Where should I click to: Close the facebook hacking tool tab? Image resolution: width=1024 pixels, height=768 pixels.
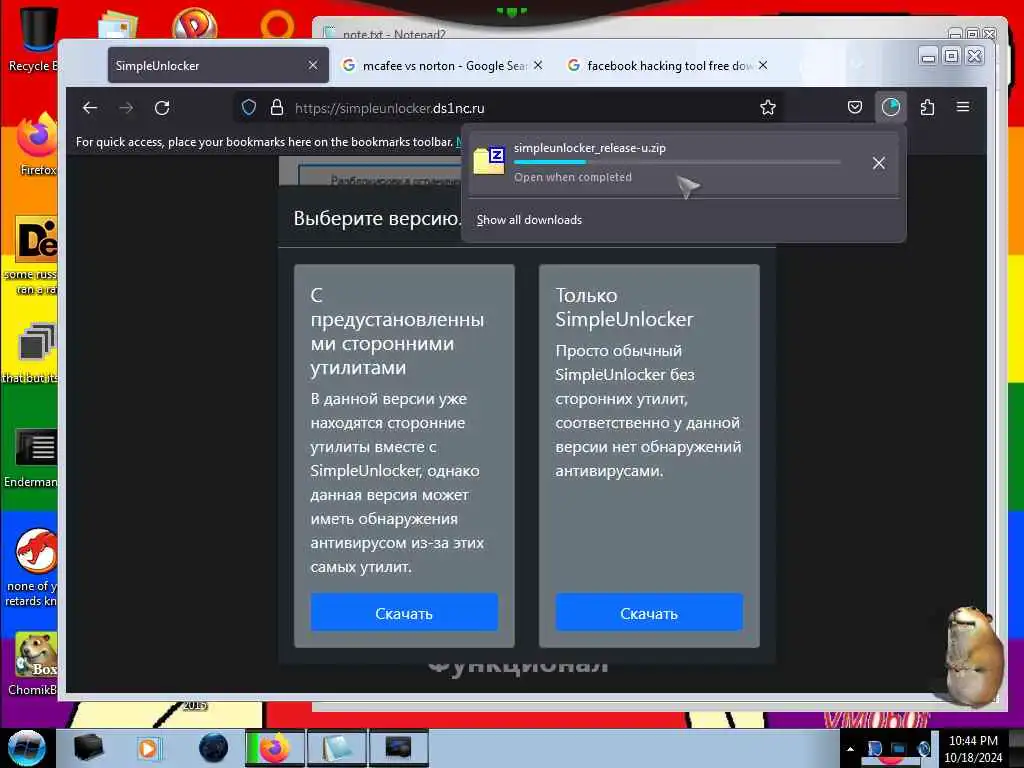763,65
